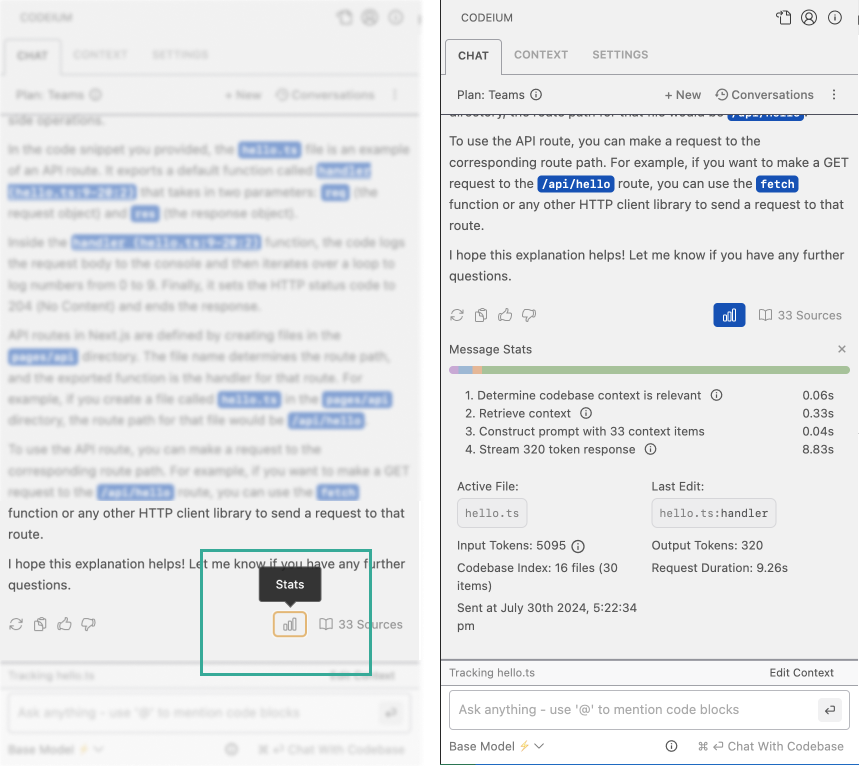The image size is (859, 766).
Task: Open the three-dot menu beside Conversations
Action: coord(834,95)
